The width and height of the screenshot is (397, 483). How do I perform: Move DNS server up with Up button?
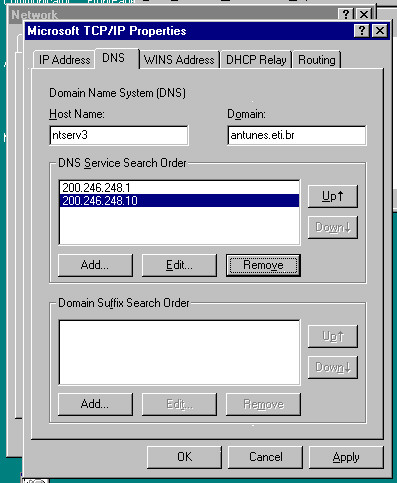click(333, 196)
